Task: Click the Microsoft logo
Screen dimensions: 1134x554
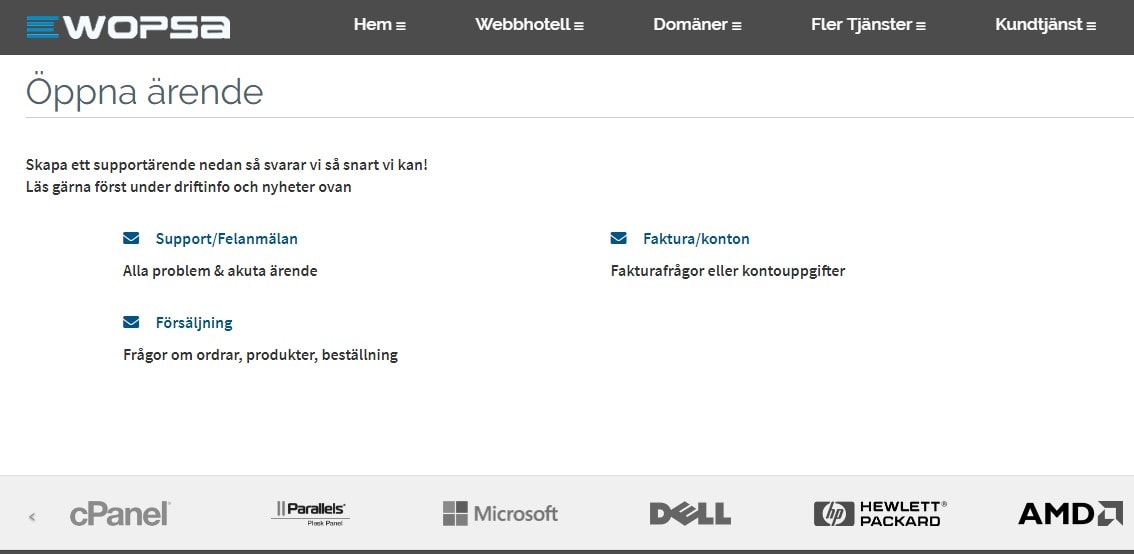Action: tap(500, 513)
